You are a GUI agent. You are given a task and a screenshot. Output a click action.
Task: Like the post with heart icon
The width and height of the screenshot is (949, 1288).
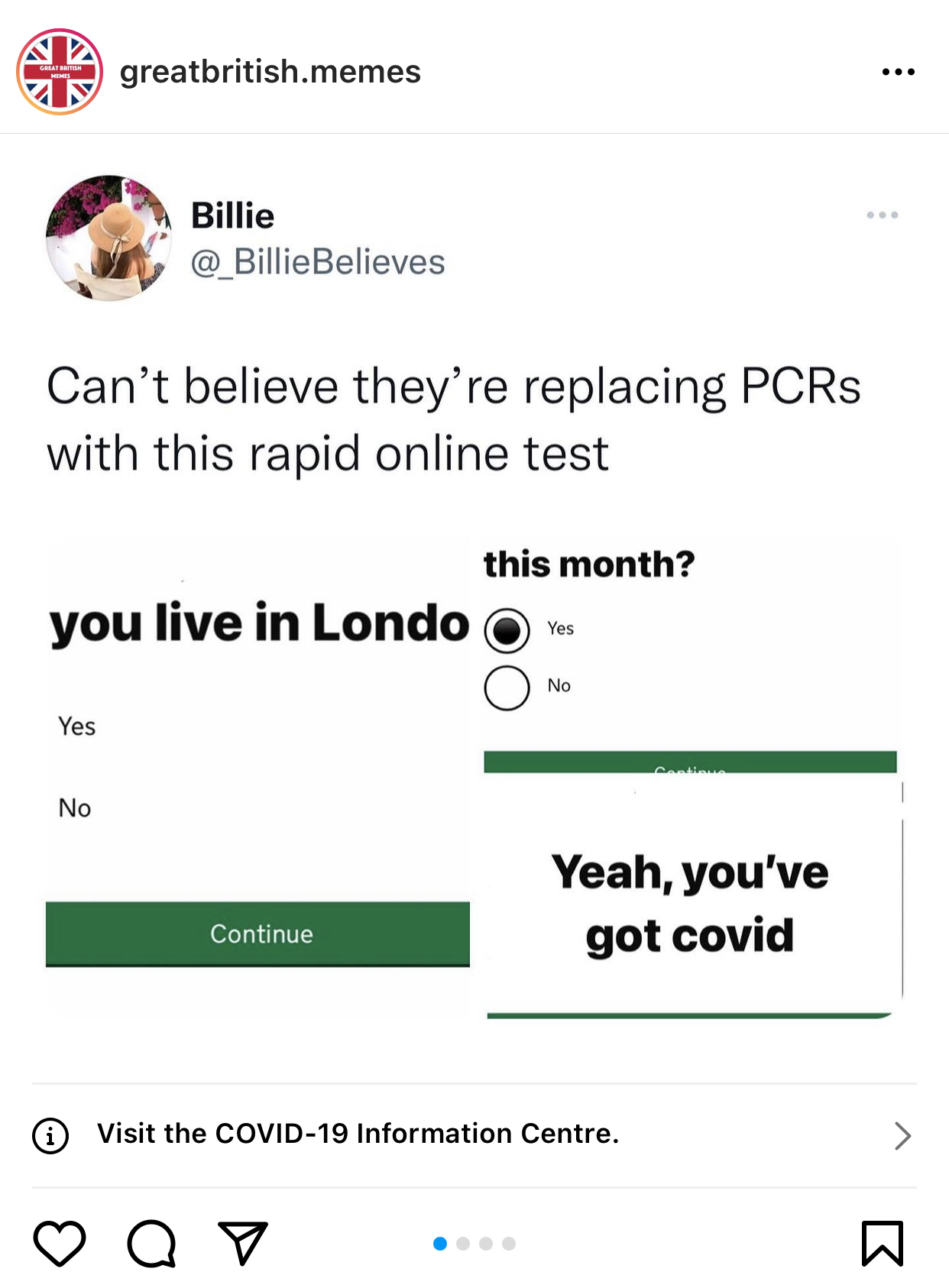tap(60, 1243)
